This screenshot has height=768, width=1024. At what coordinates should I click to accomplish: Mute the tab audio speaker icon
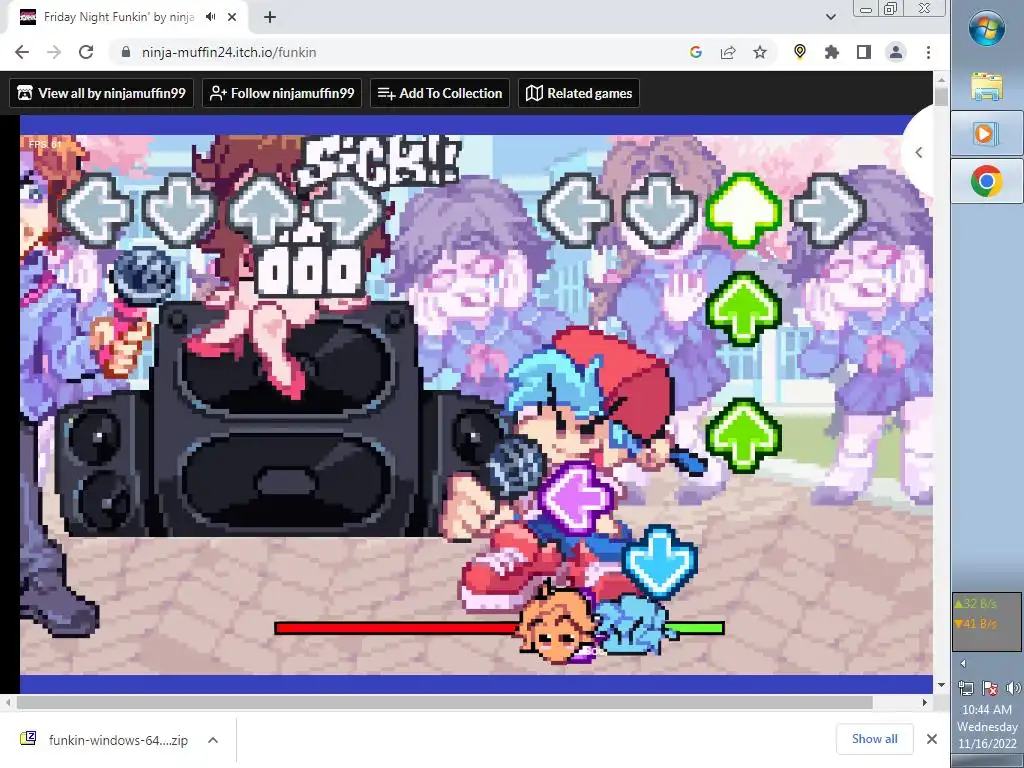(210, 17)
